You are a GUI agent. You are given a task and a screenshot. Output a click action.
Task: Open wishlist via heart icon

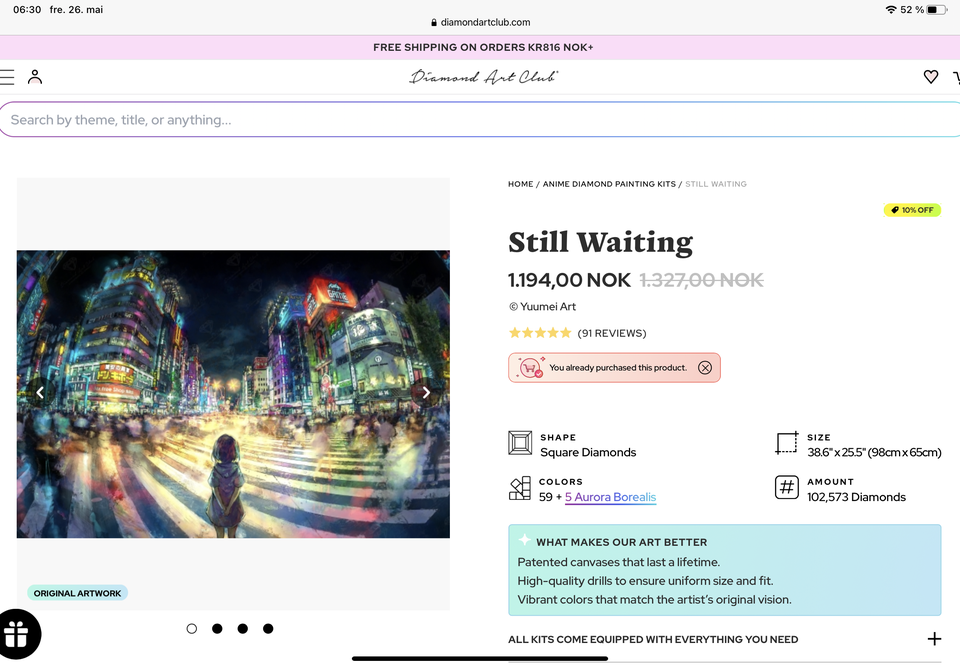pyautogui.click(x=931, y=77)
